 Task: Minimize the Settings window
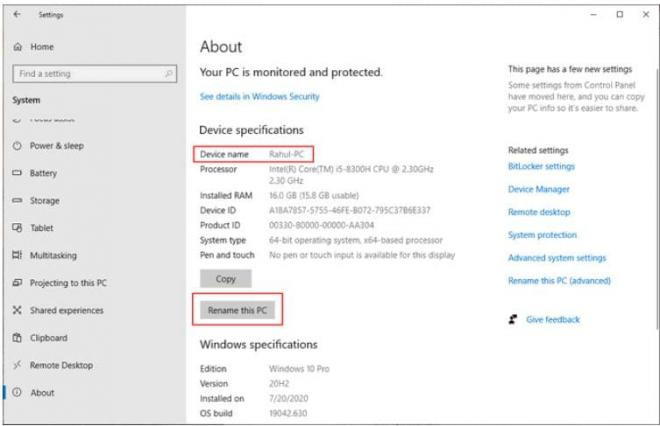[x=593, y=14]
